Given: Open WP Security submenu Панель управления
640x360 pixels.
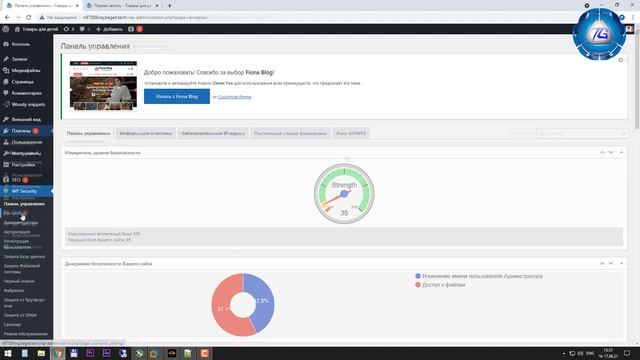Looking at the screenshot, I should [24, 204].
